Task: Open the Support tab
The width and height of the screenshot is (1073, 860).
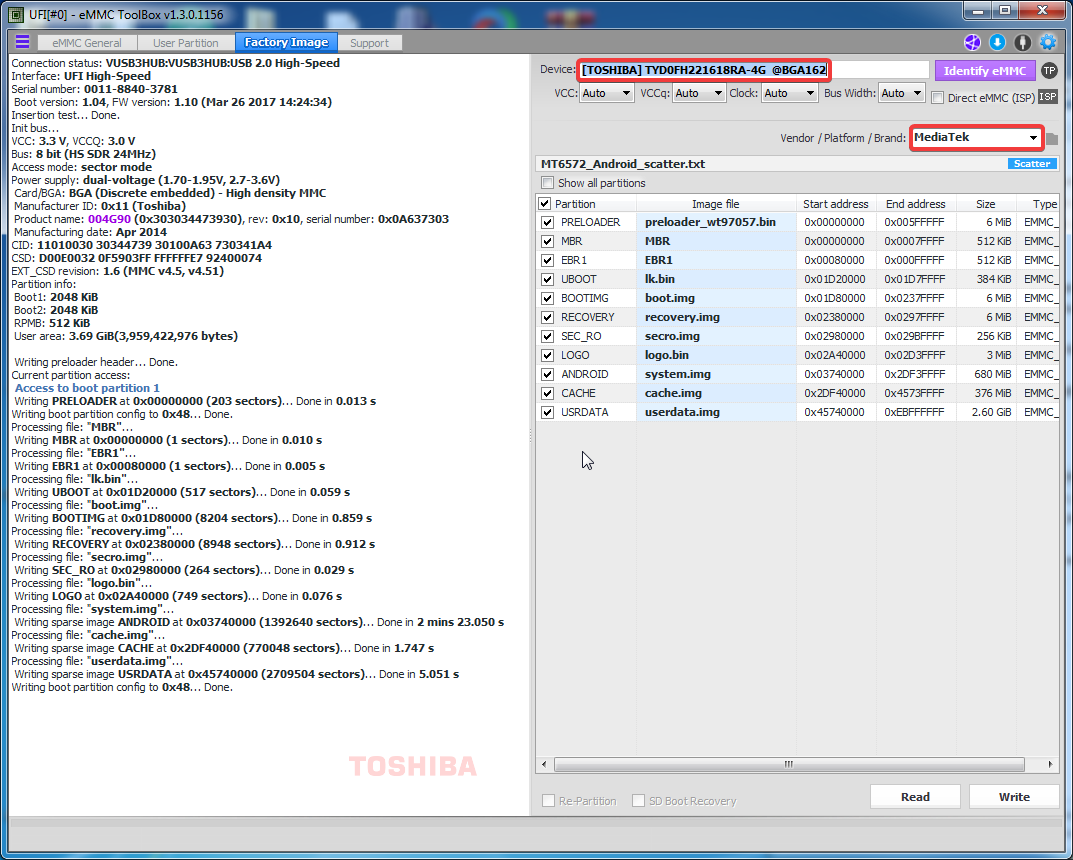Action: click(370, 42)
